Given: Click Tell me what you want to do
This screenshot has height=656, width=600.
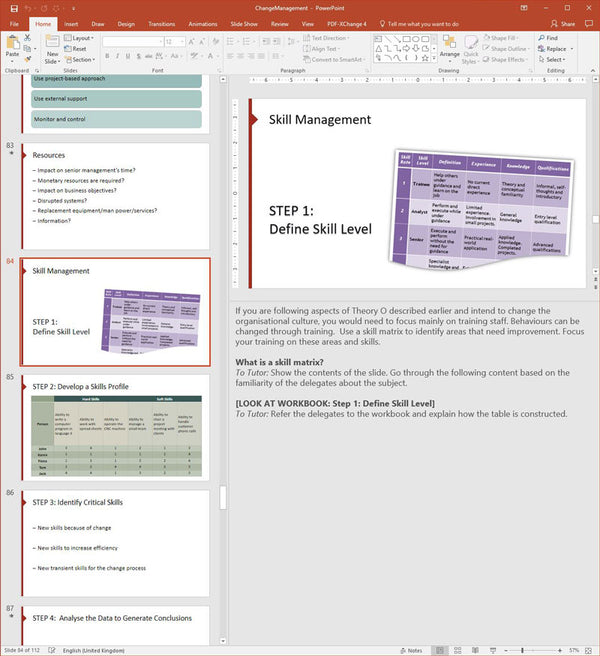Looking at the screenshot, I should 419,24.
